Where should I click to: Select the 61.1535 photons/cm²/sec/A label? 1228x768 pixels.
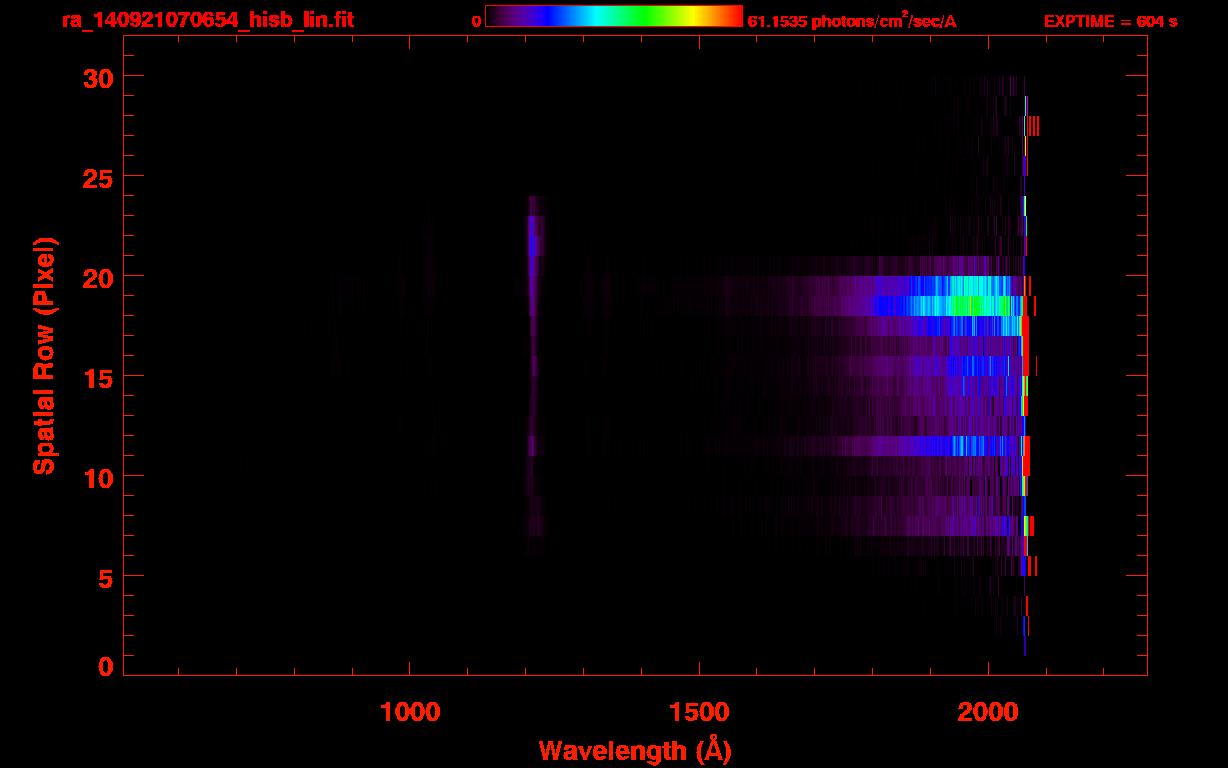point(851,21)
